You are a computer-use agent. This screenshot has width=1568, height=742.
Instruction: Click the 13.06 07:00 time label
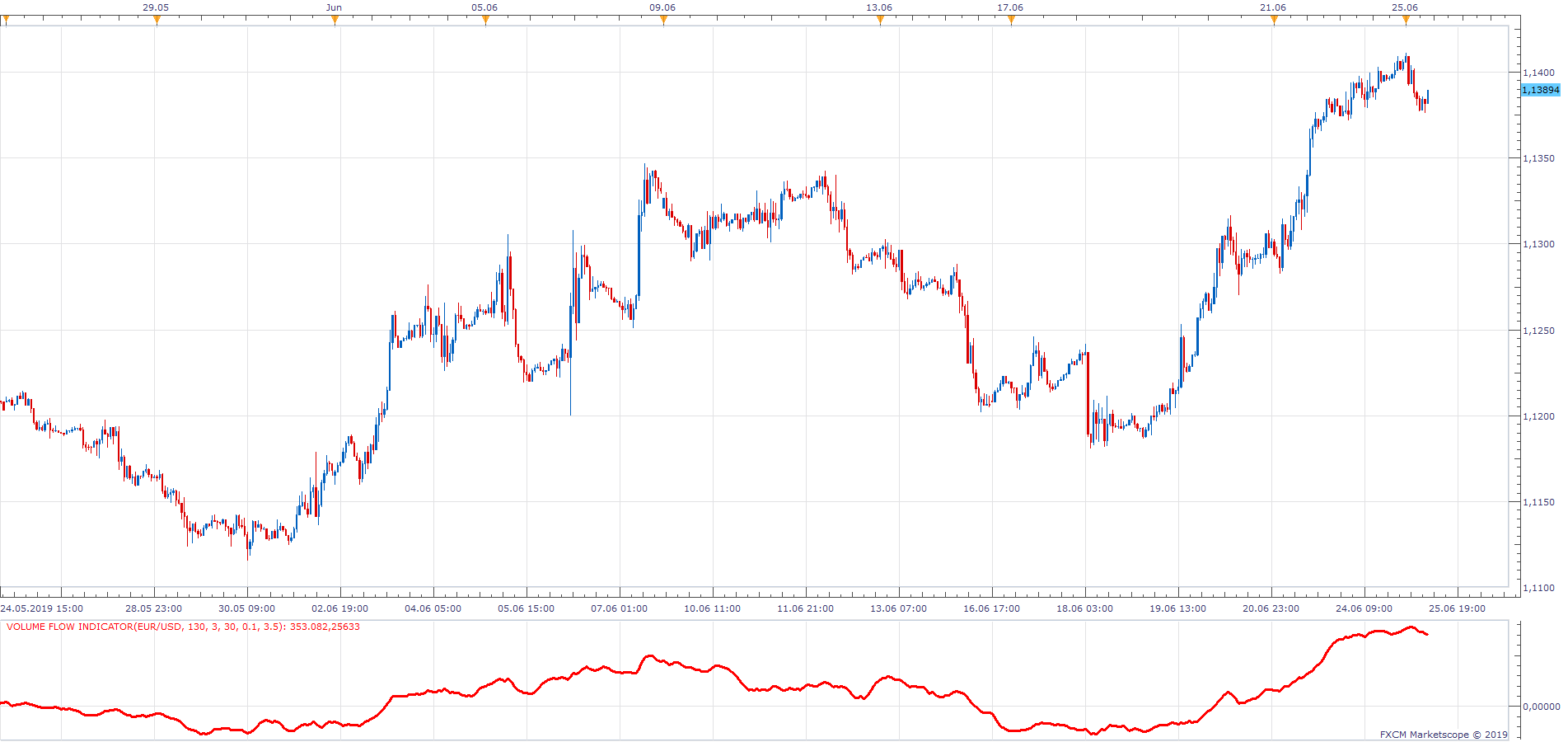coord(898,608)
